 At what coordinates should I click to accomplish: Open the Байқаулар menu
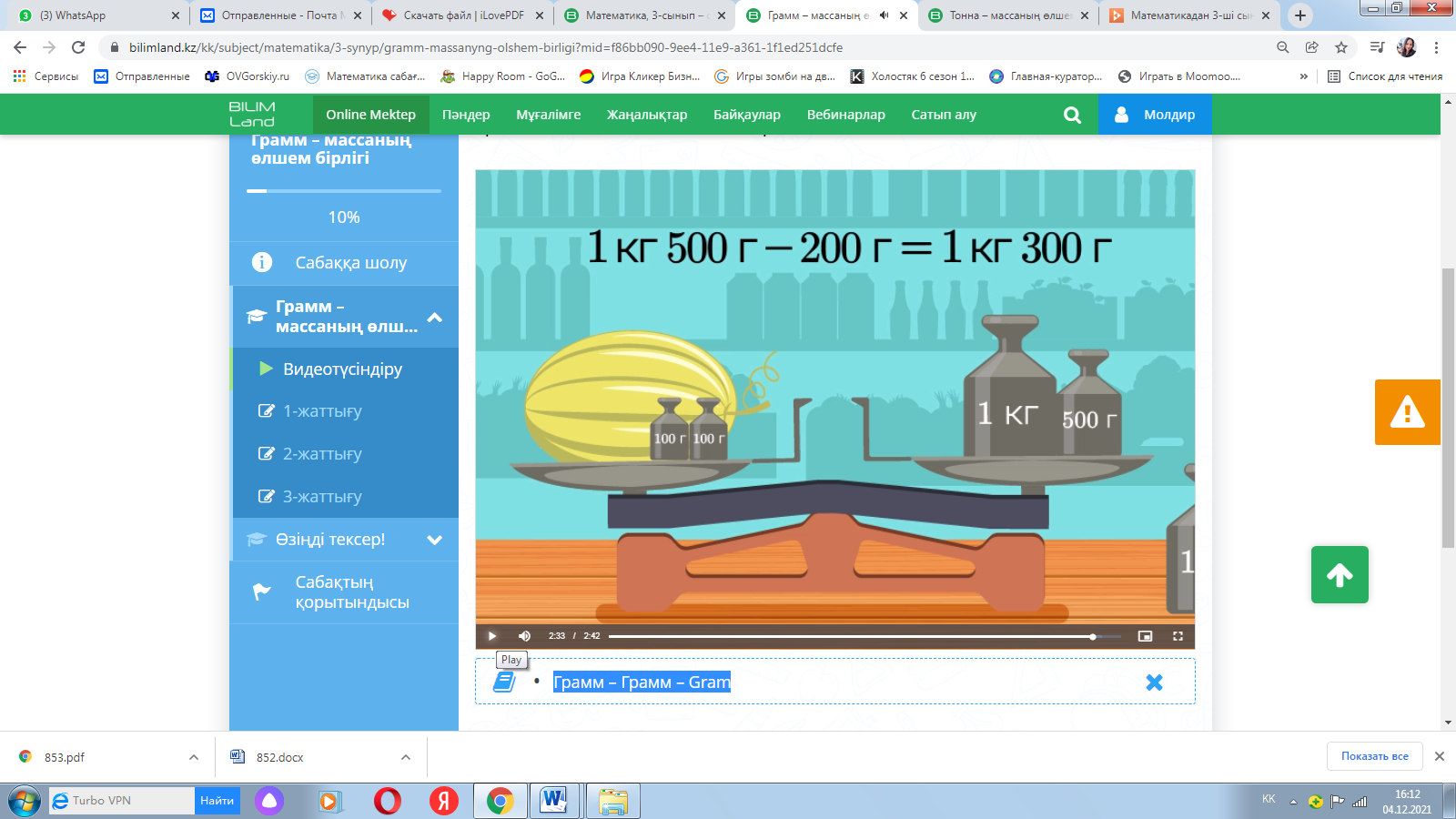(x=747, y=115)
